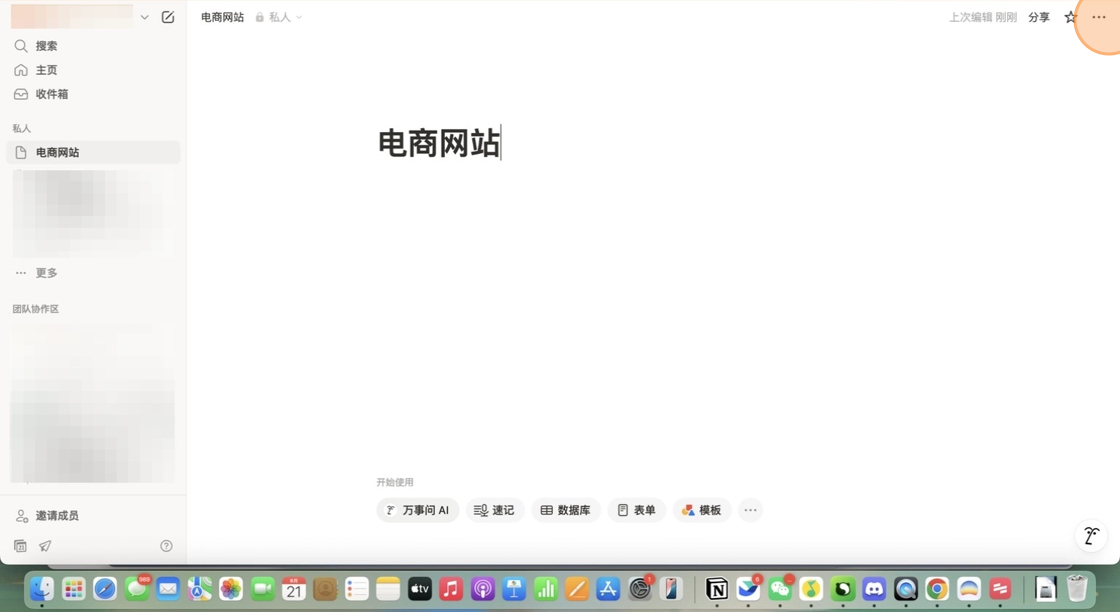Open QuickTime Player in the Dock

906,588
